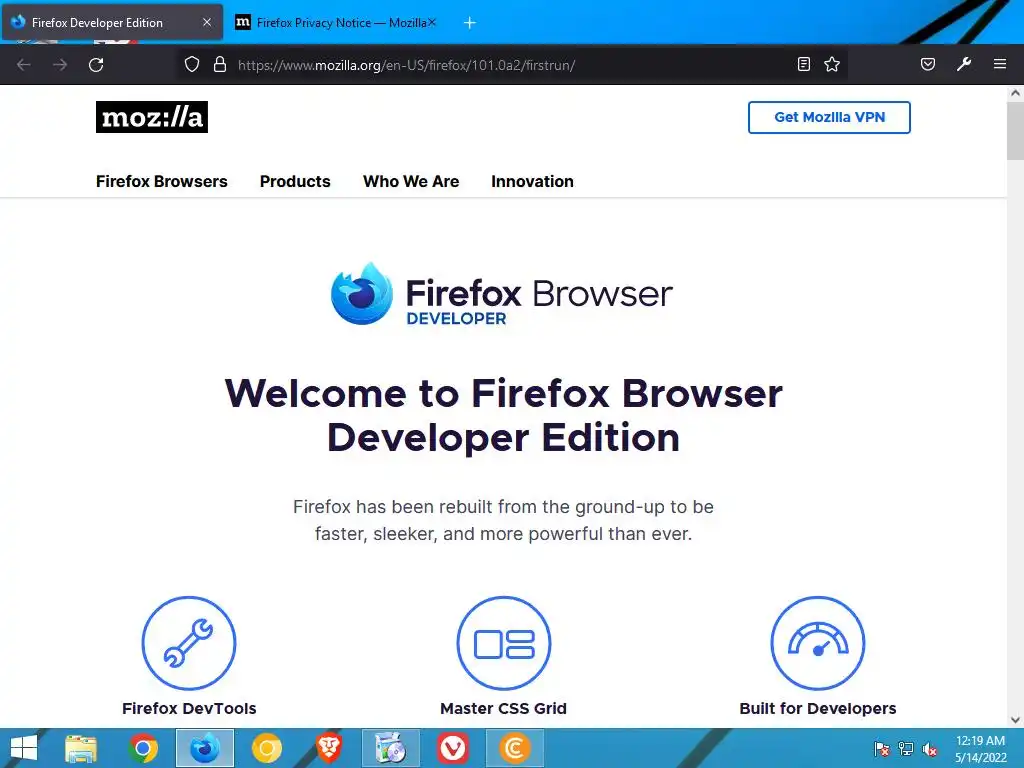Reload the current page
This screenshot has height=768, width=1024.
pos(96,65)
